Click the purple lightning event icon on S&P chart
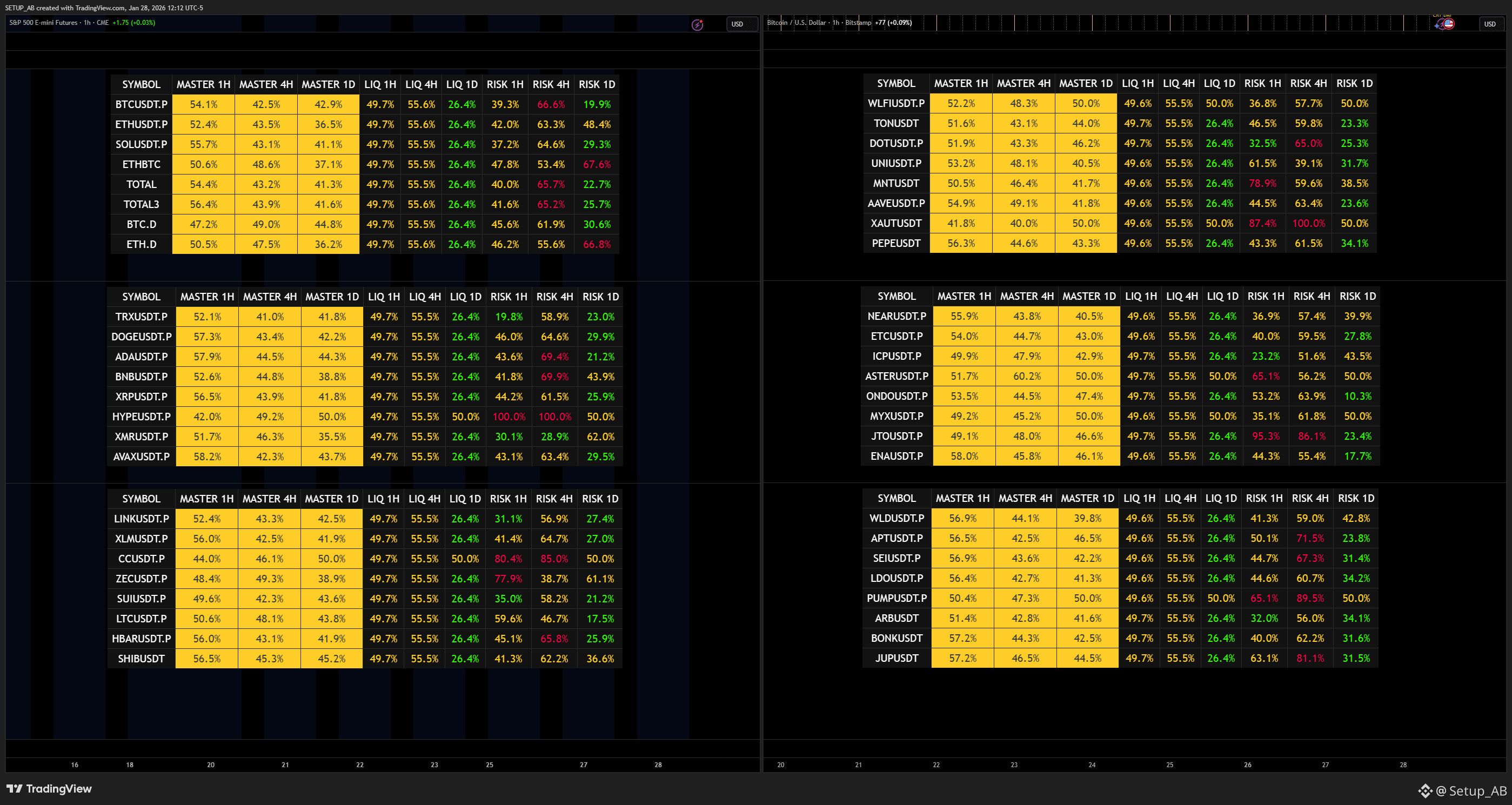The image size is (1512, 805). pos(697,25)
